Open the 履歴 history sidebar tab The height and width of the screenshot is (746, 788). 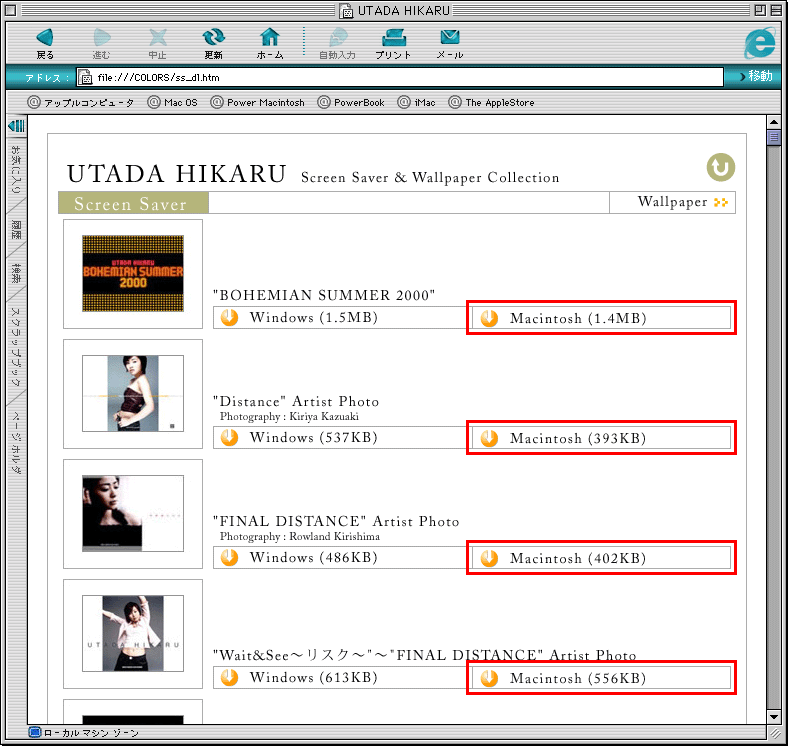pos(16,229)
